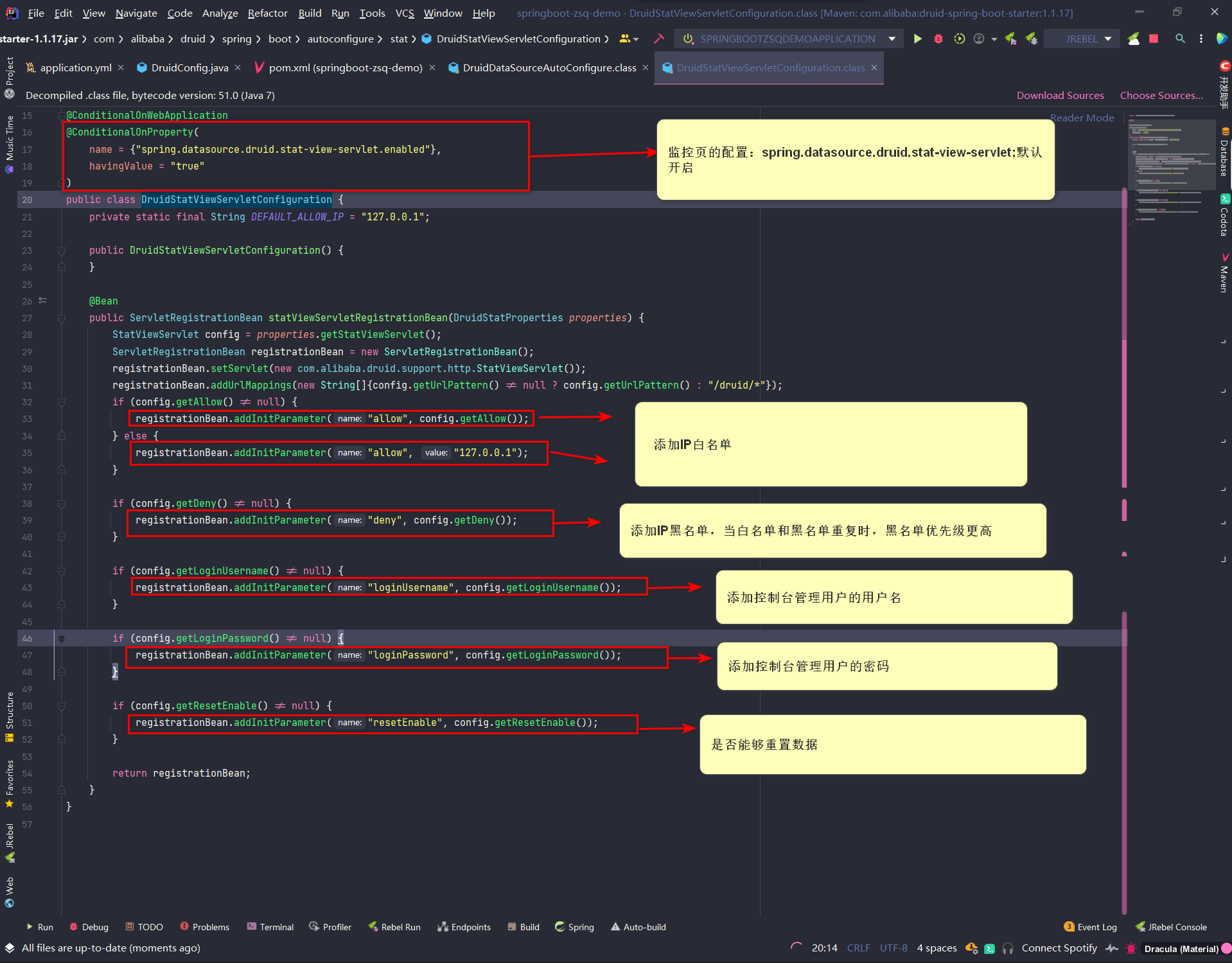Switch to pom.xml (springboot-zsq-demo) tab
The width and height of the screenshot is (1232, 963).
346,67
